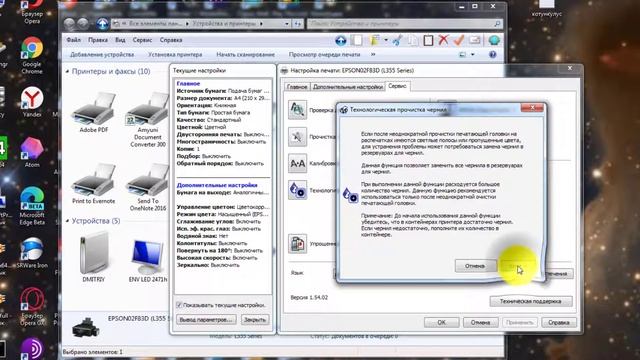The image size is (640, 360).
Task: Click the red X delete icon
Action: [443, 40]
